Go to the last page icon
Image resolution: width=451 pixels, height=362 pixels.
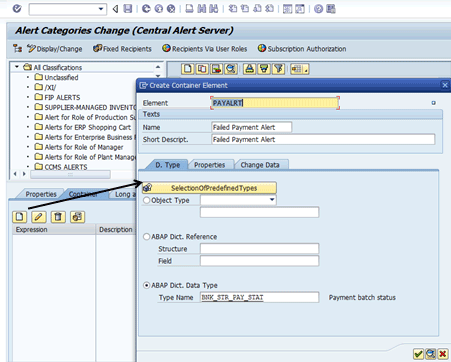269,9
